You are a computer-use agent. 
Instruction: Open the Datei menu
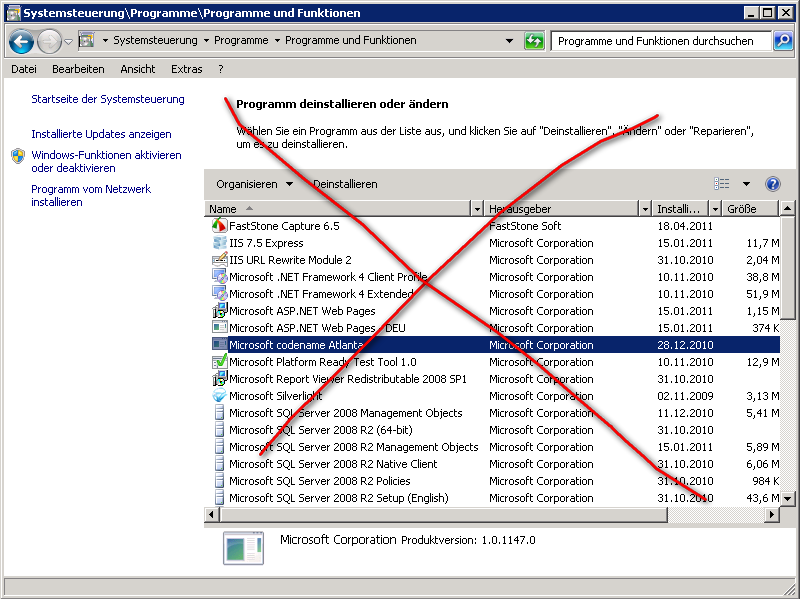coord(23,69)
